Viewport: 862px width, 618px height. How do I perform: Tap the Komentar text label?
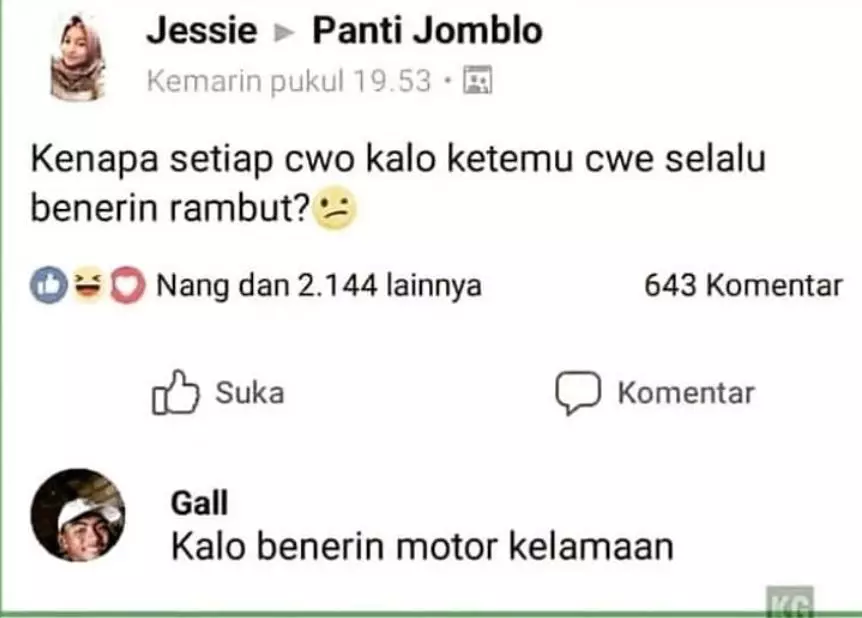(686, 393)
